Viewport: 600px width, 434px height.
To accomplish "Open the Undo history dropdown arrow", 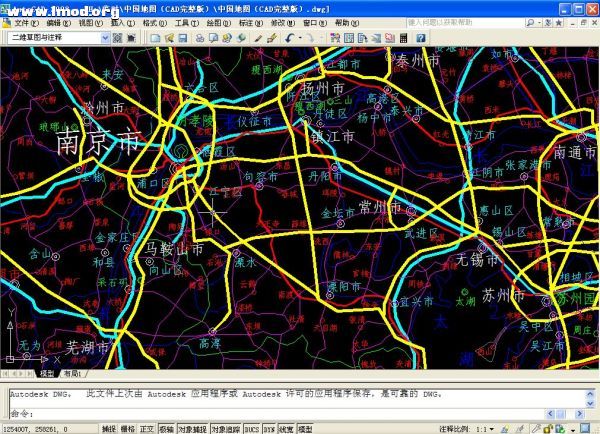I will tap(298, 38).
